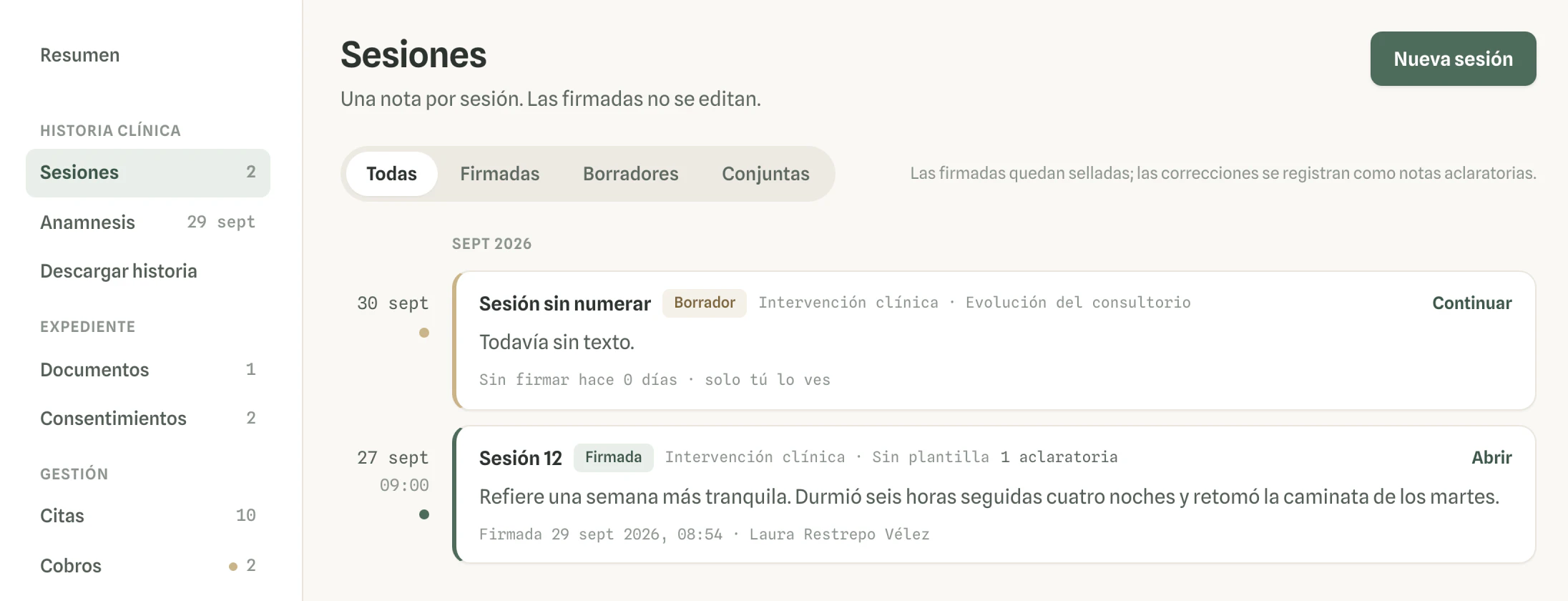
Task: Click the Nueva sesión button
Action: point(1453,59)
